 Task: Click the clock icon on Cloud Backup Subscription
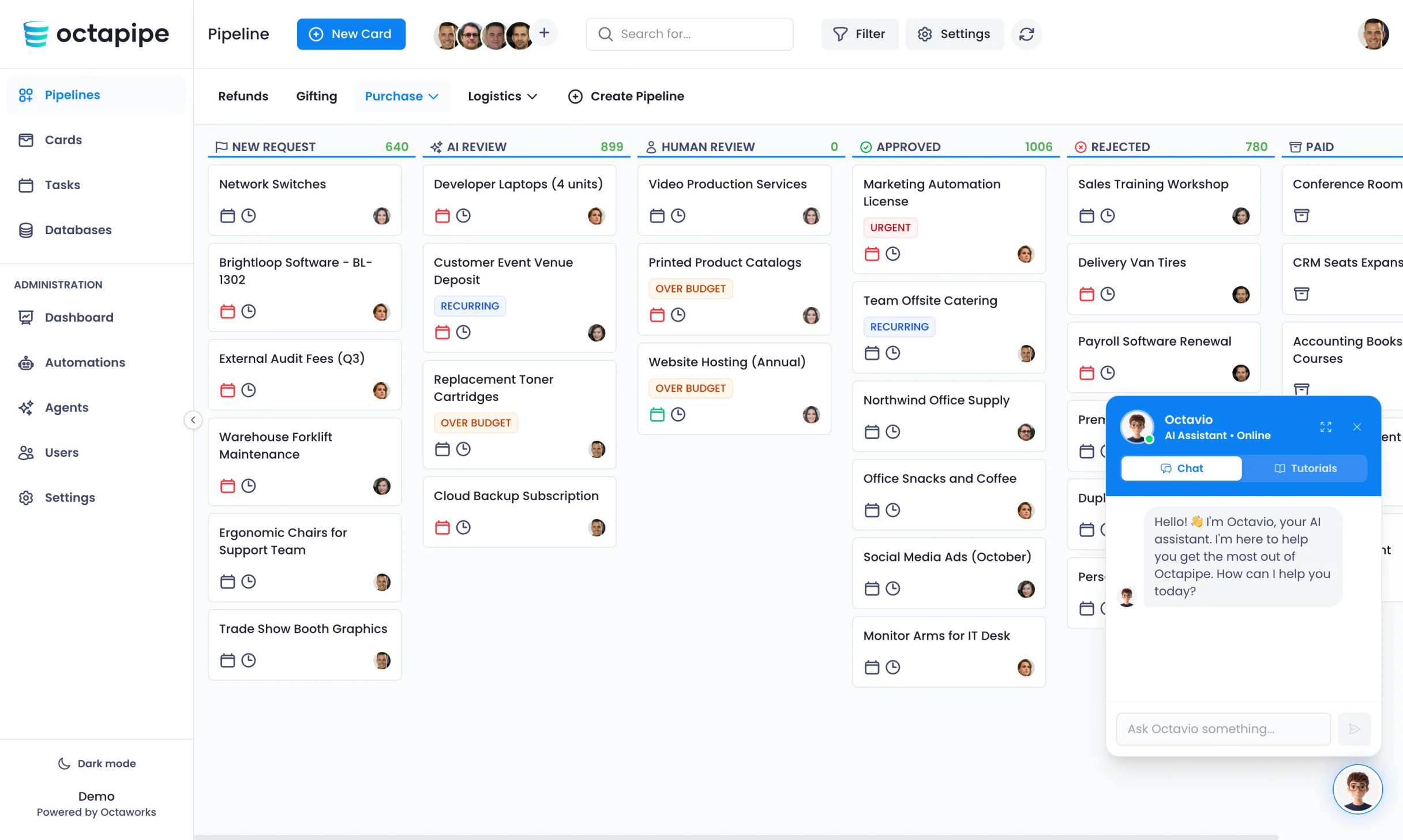[x=463, y=527]
